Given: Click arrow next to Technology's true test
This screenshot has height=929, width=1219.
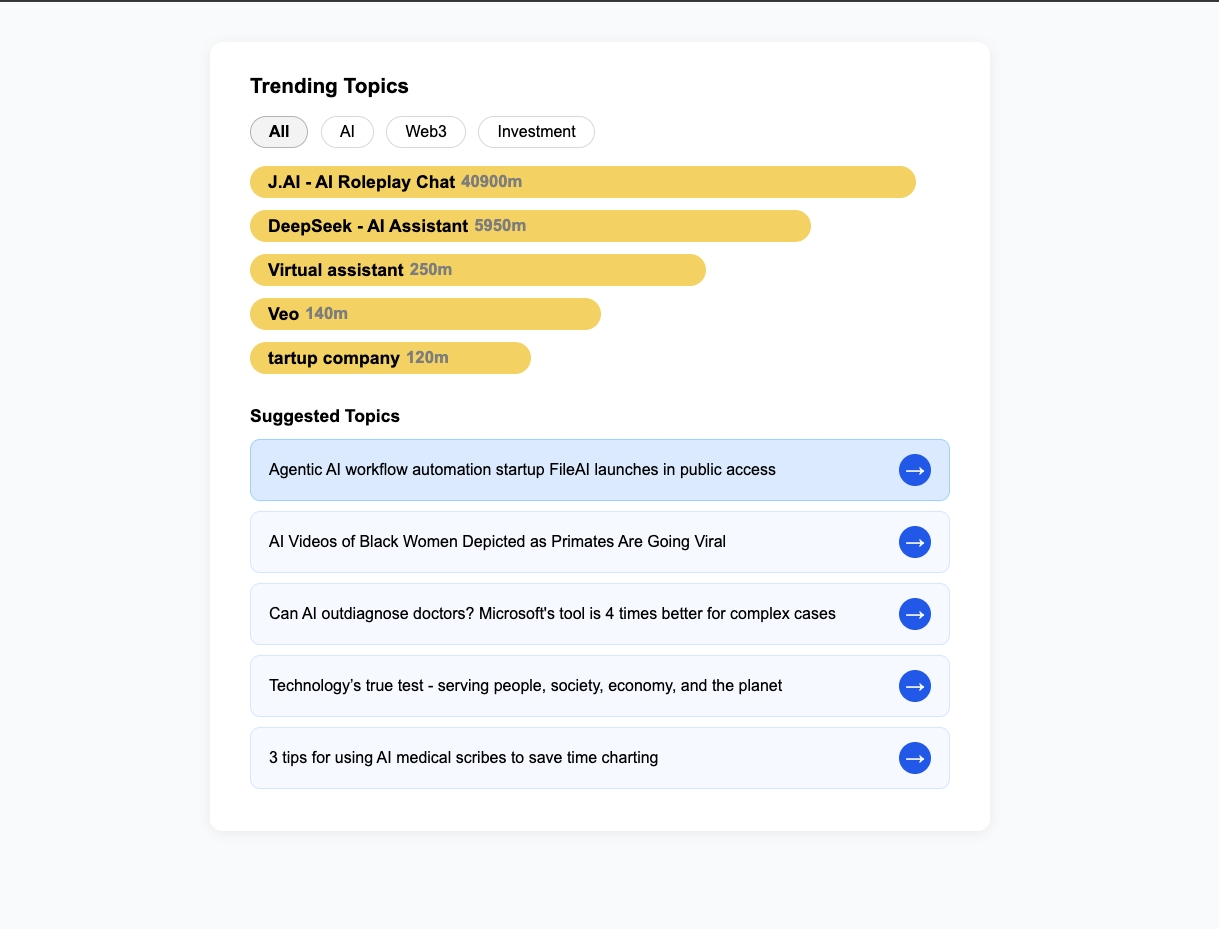Looking at the screenshot, I should 915,686.
